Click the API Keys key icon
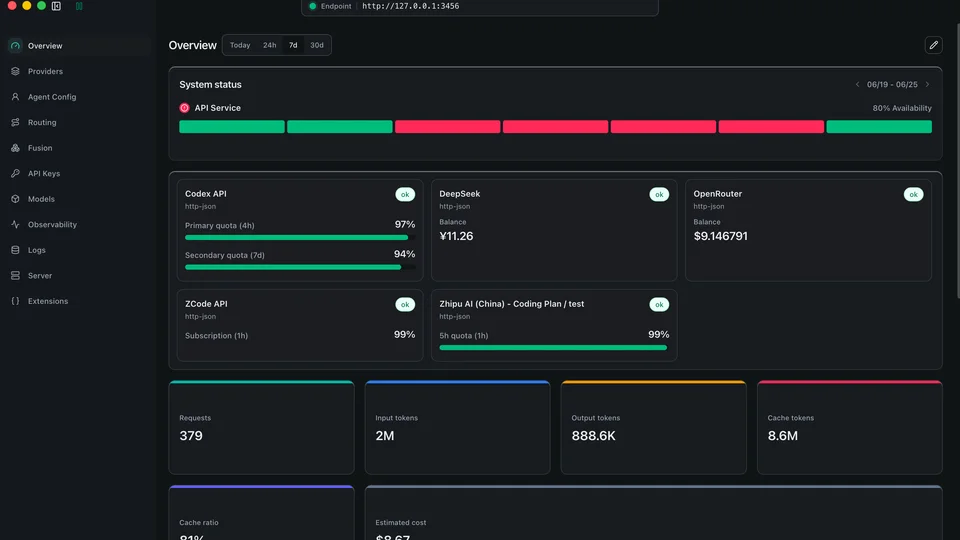Viewport: 960px width, 540px height. coord(15,173)
